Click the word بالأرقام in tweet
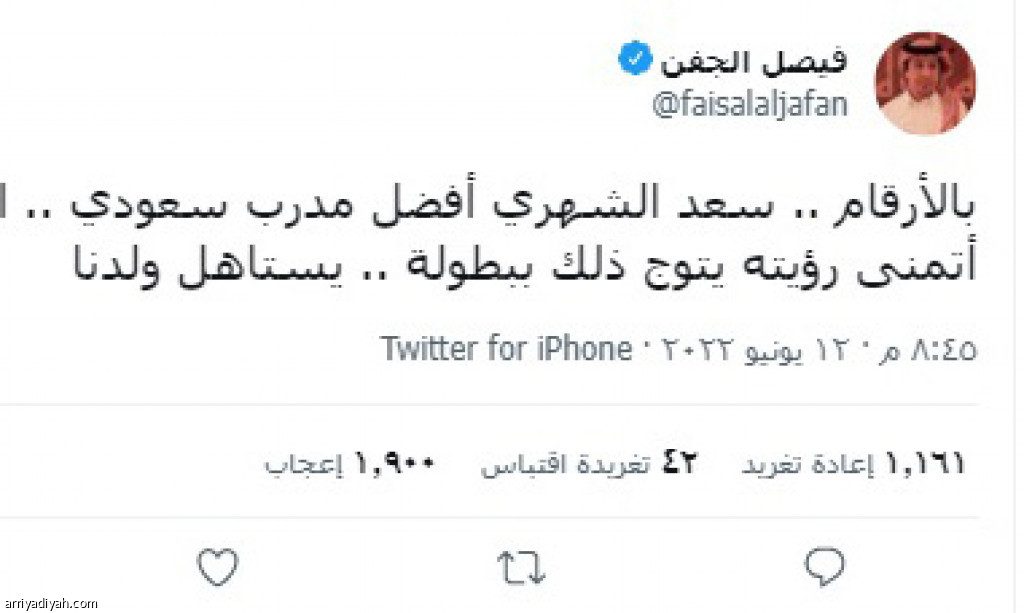This screenshot has height=613, width=1024. point(906,204)
